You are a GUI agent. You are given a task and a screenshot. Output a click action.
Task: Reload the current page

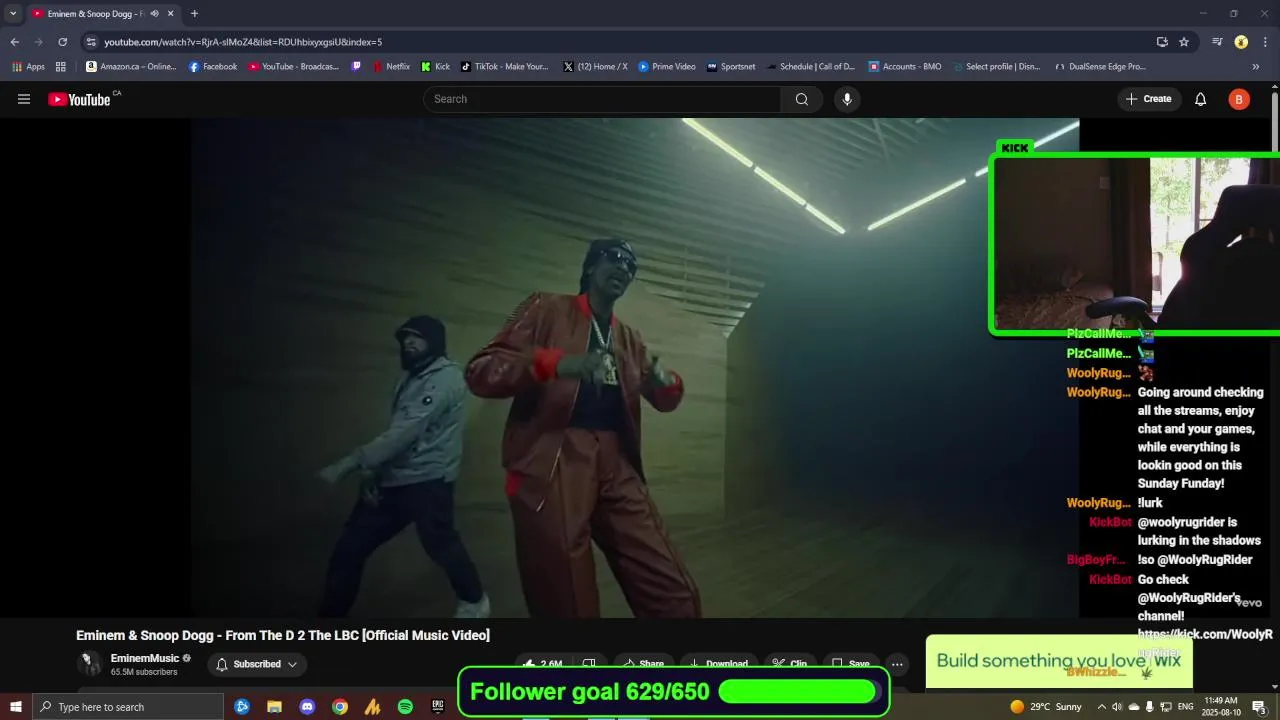[x=62, y=42]
